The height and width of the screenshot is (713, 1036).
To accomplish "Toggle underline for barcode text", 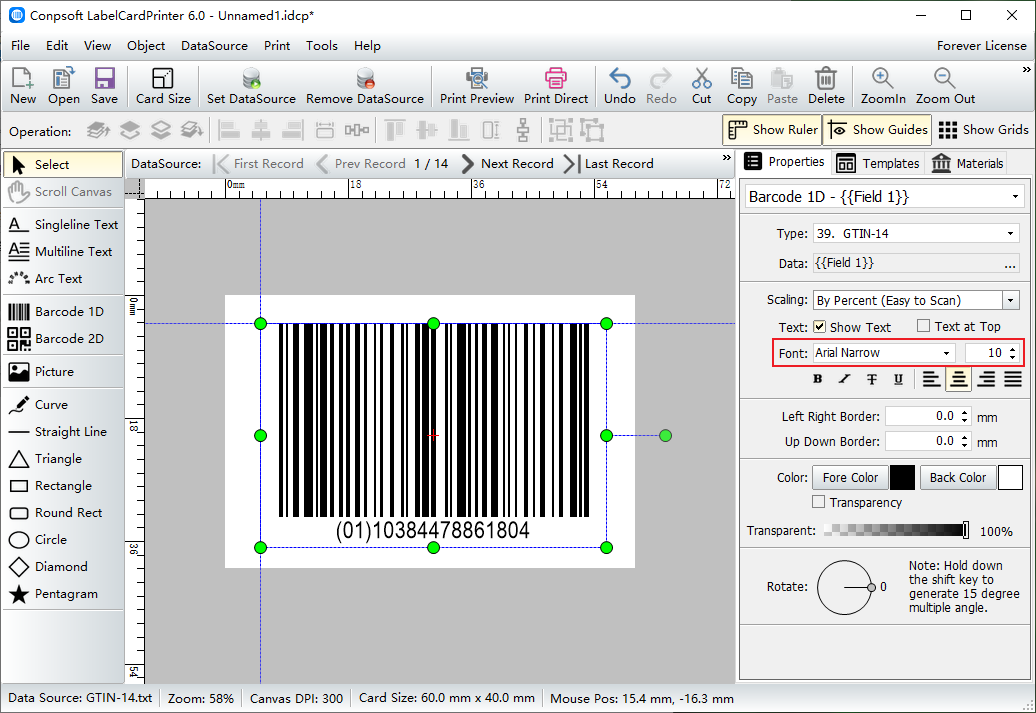I will [x=898, y=379].
